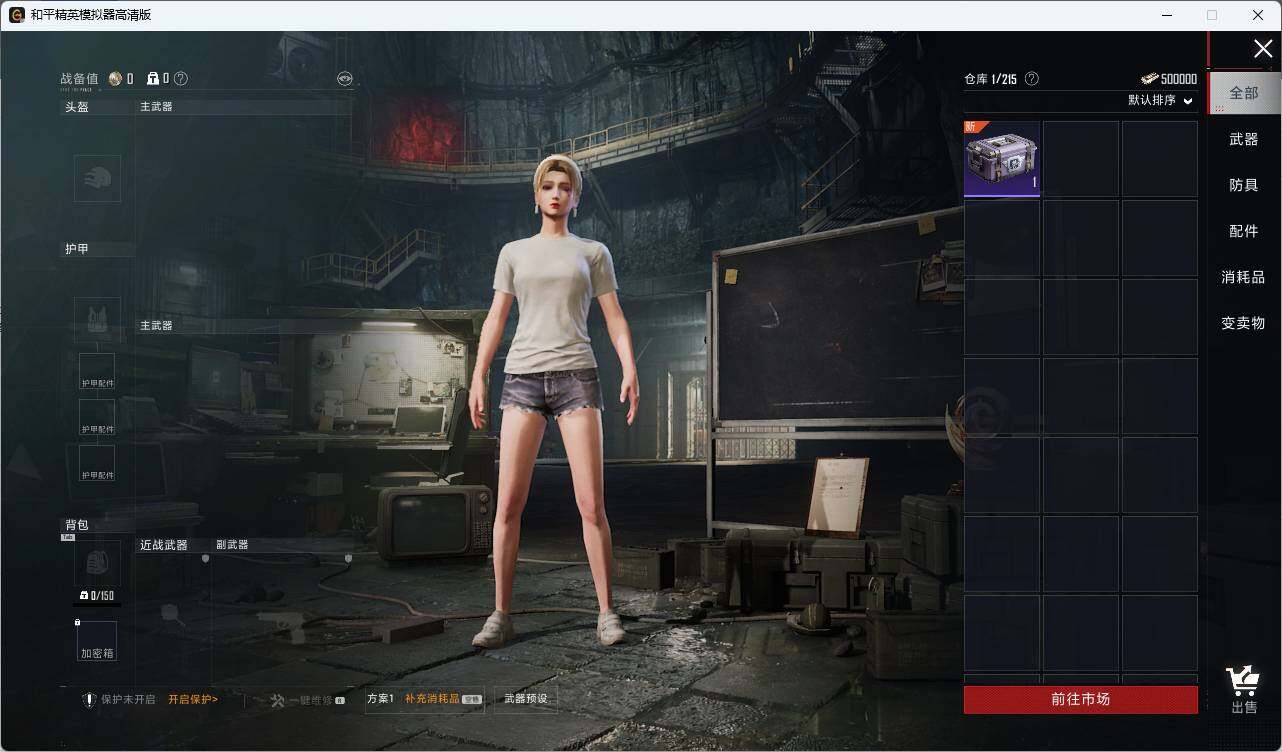This screenshot has width=1282, height=752.
Task: Switch to the 防具 category tab
Action: click(1243, 186)
